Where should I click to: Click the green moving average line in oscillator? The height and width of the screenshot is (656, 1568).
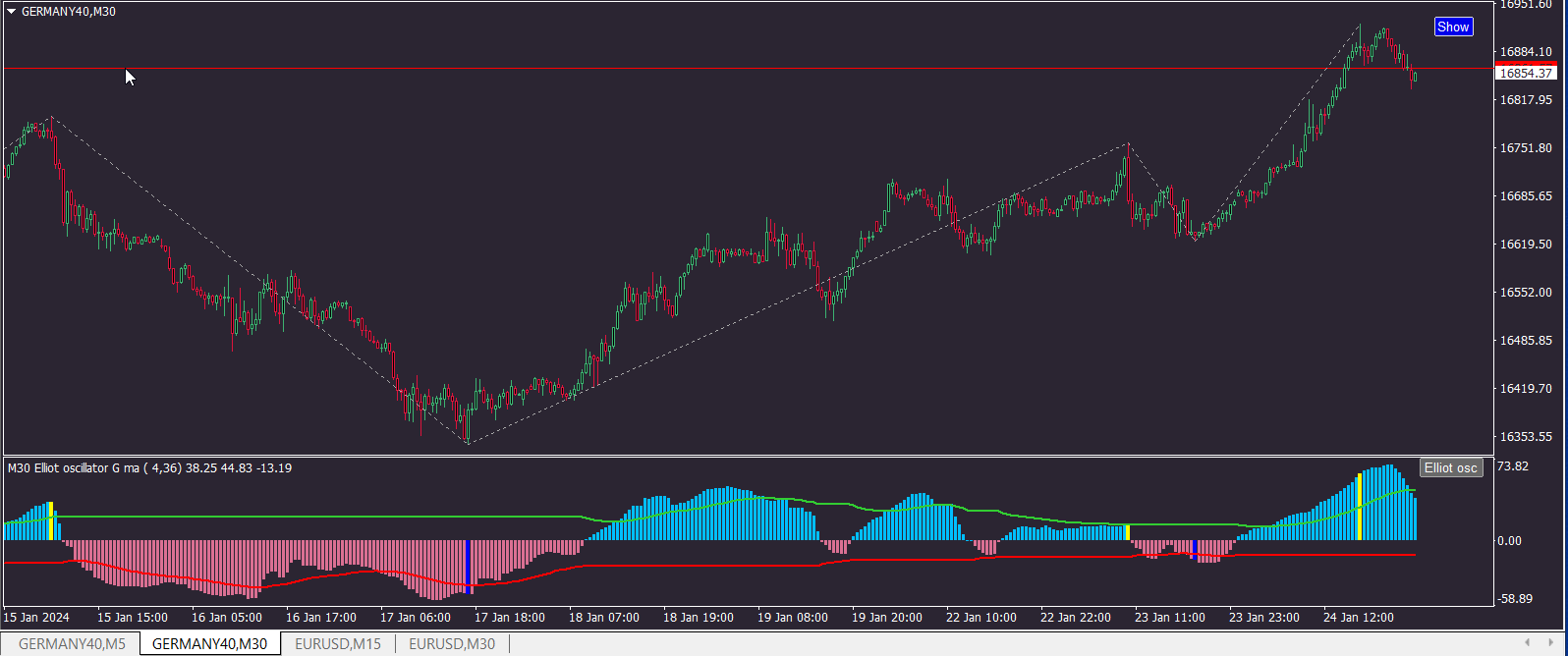click(295, 517)
